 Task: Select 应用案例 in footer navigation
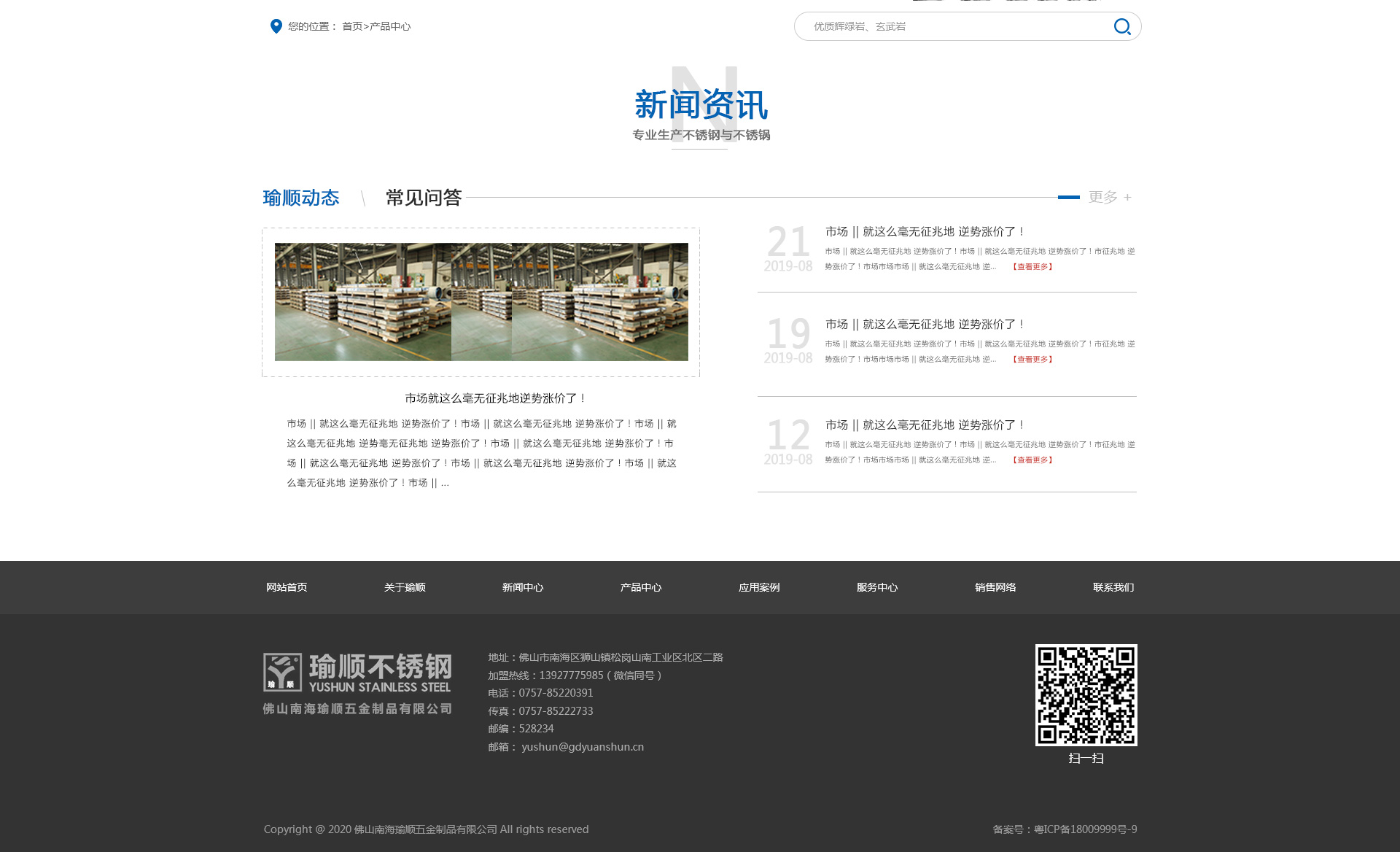coord(759,587)
